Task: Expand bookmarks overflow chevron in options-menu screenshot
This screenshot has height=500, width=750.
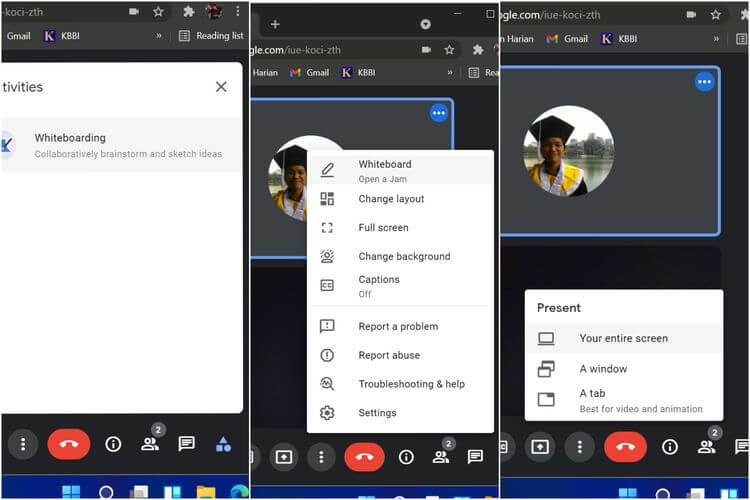Action: click(450, 73)
